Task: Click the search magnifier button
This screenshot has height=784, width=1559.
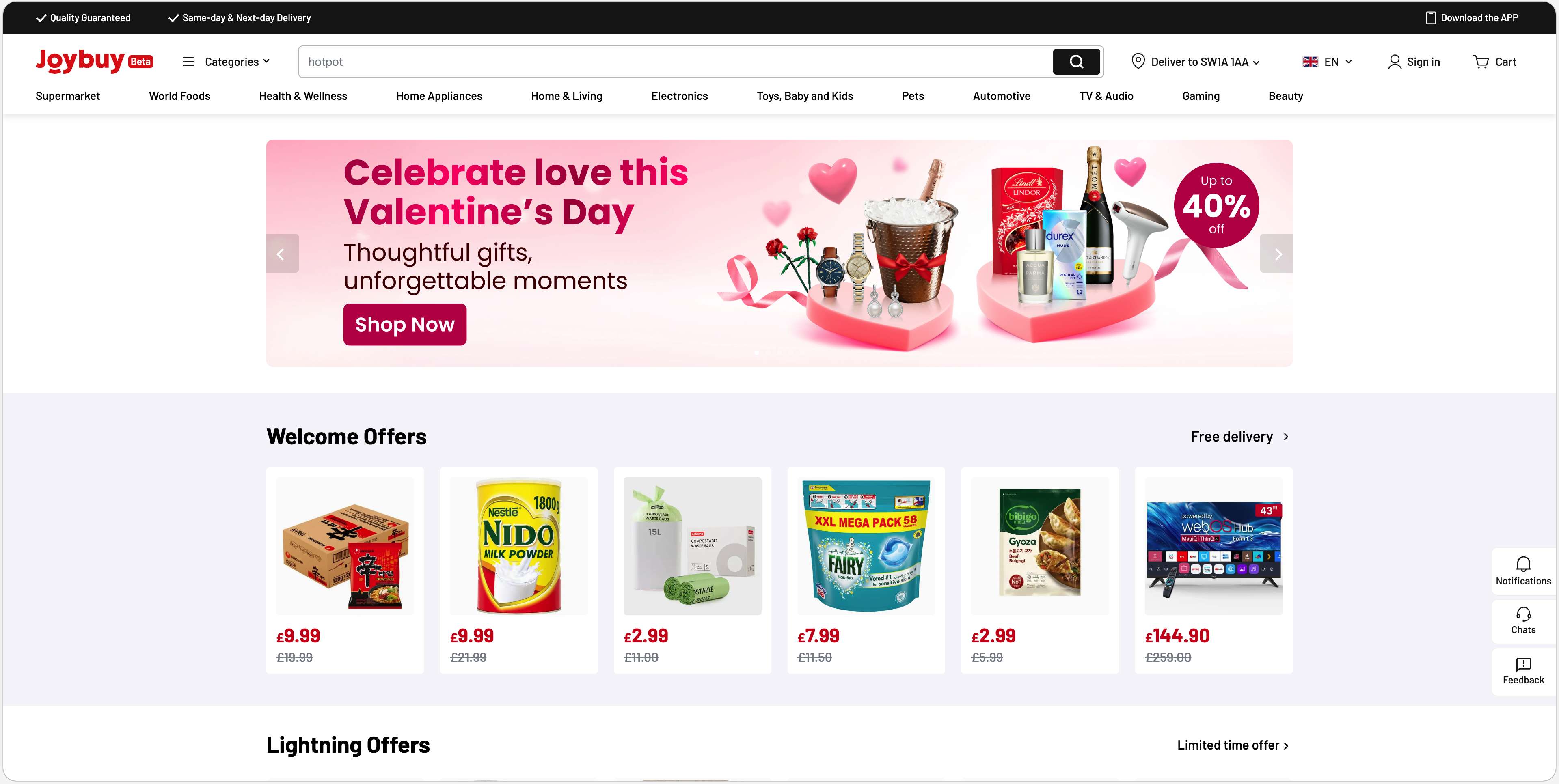Action: pos(1076,62)
